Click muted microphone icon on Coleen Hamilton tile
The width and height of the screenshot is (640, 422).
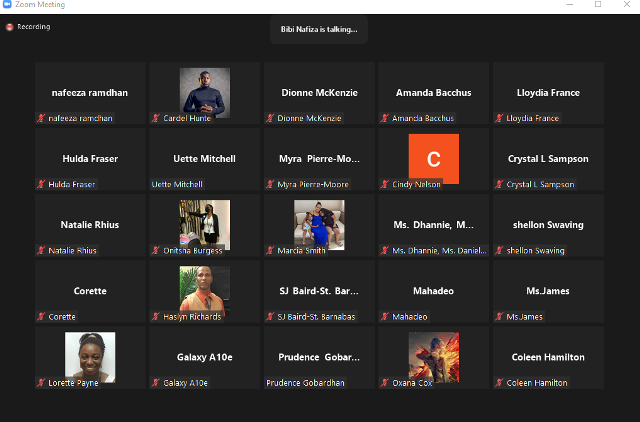(x=500, y=382)
